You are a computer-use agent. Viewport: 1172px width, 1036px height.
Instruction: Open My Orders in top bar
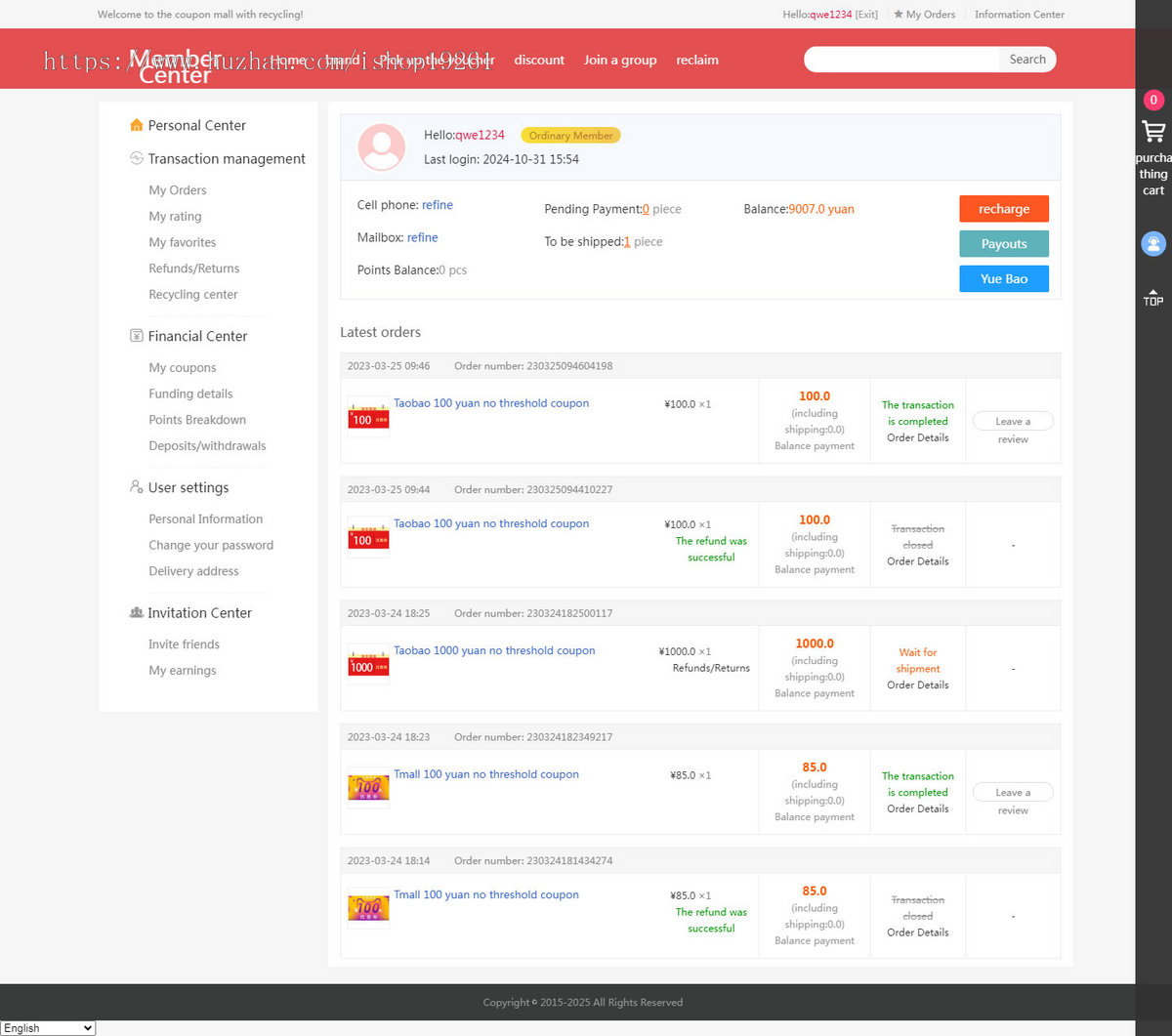click(925, 15)
